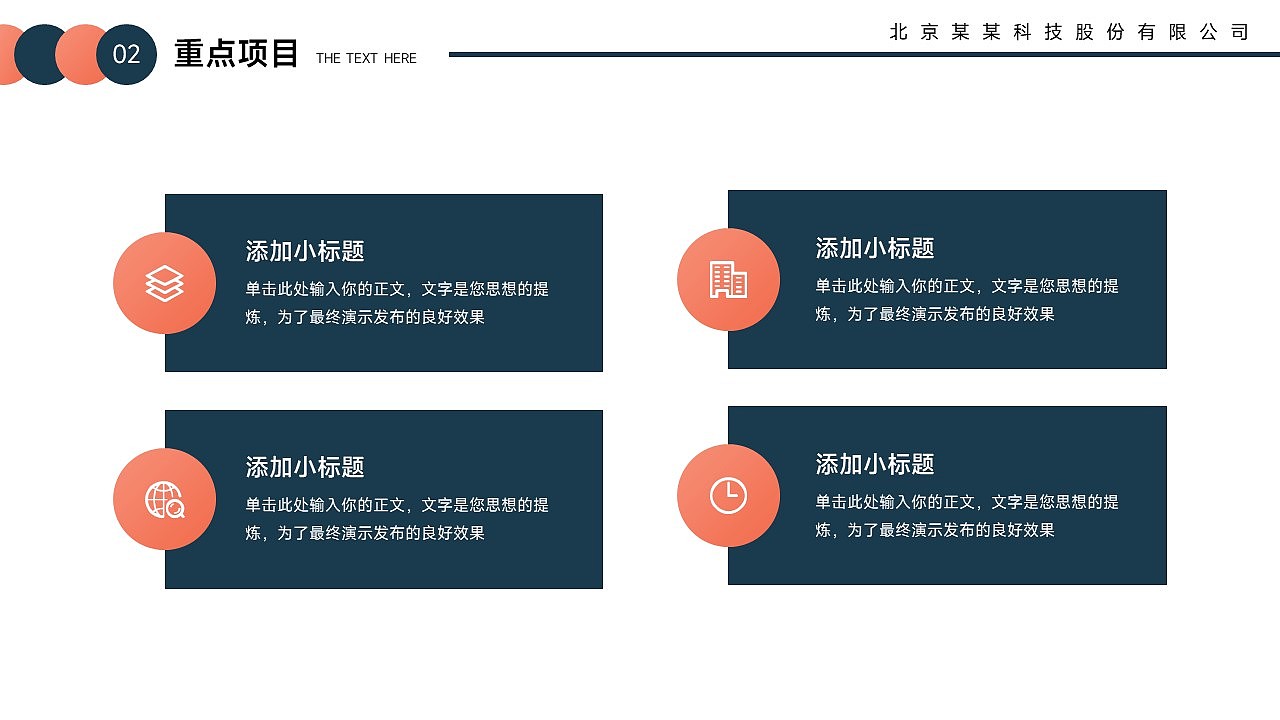Click the body text of the top-left card
The height and width of the screenshot is (720, 1280).
tap(395, 300)
